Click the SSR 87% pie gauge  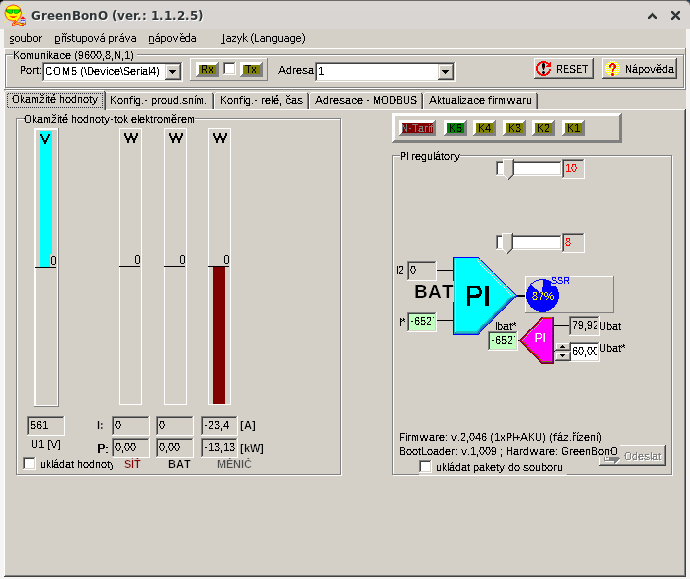[x=542, y=295]
